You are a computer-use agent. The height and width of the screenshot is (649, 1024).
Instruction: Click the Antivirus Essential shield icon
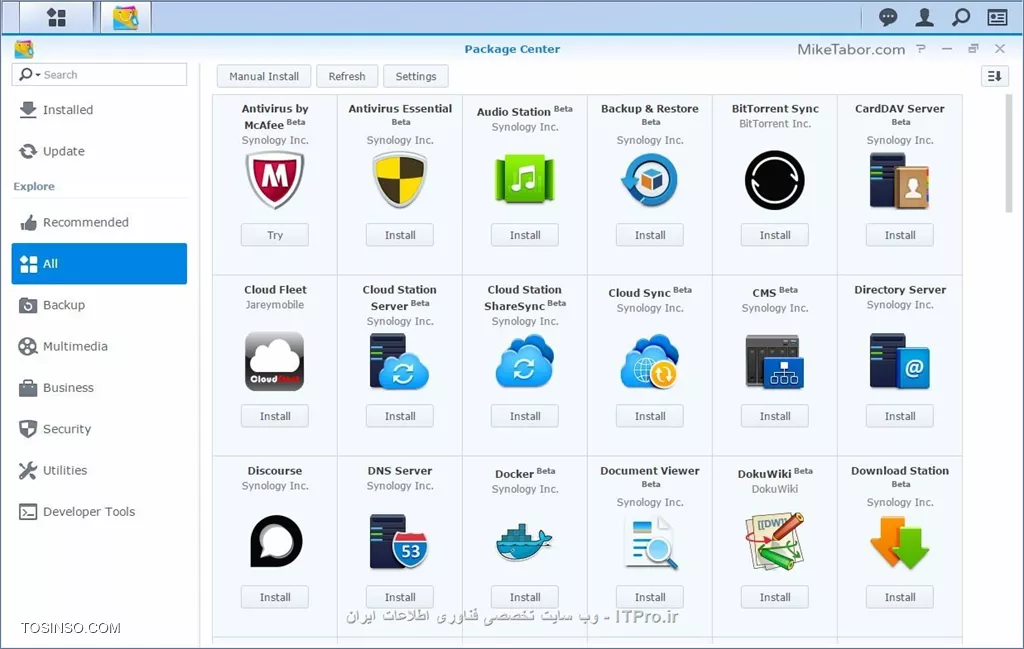pos(400,180)
